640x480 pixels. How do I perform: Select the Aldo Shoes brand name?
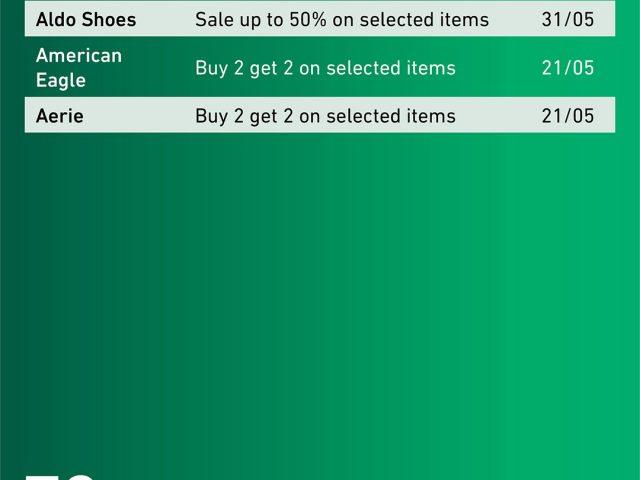86,20
